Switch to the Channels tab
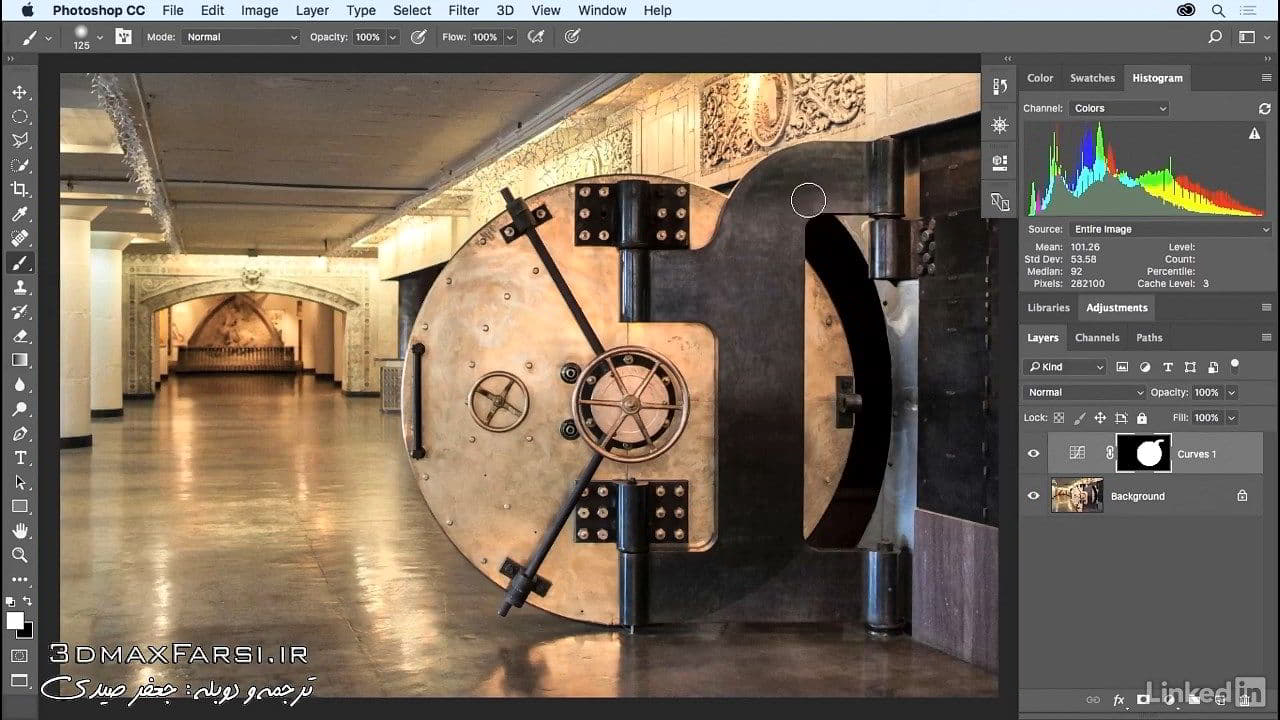This screenshot has height=720, width=1280. (x=1097, y=338)
